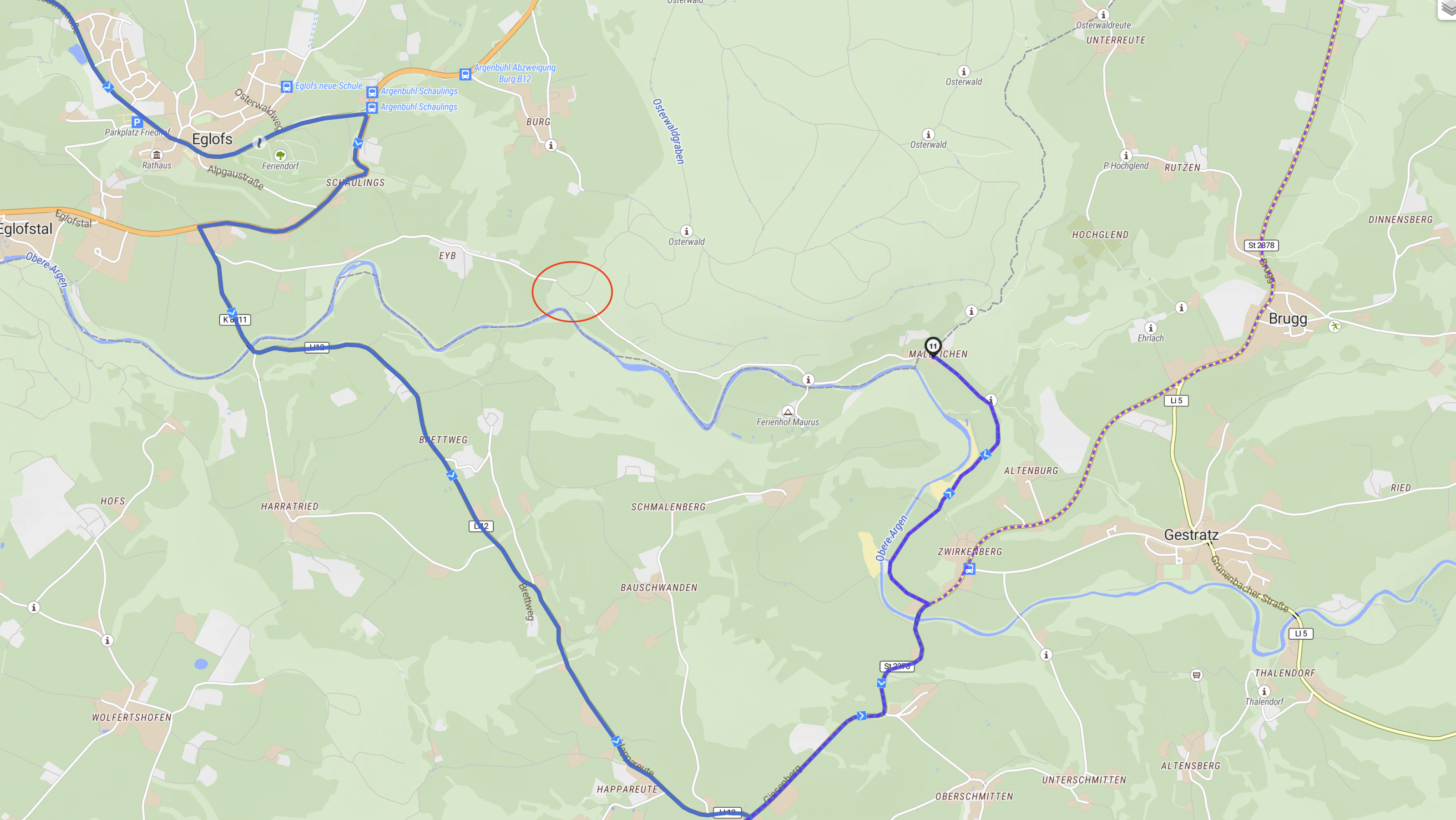Click the Ehrlach info point
The width and height of the screenshot is (1456, 820).
point(1150,328)
